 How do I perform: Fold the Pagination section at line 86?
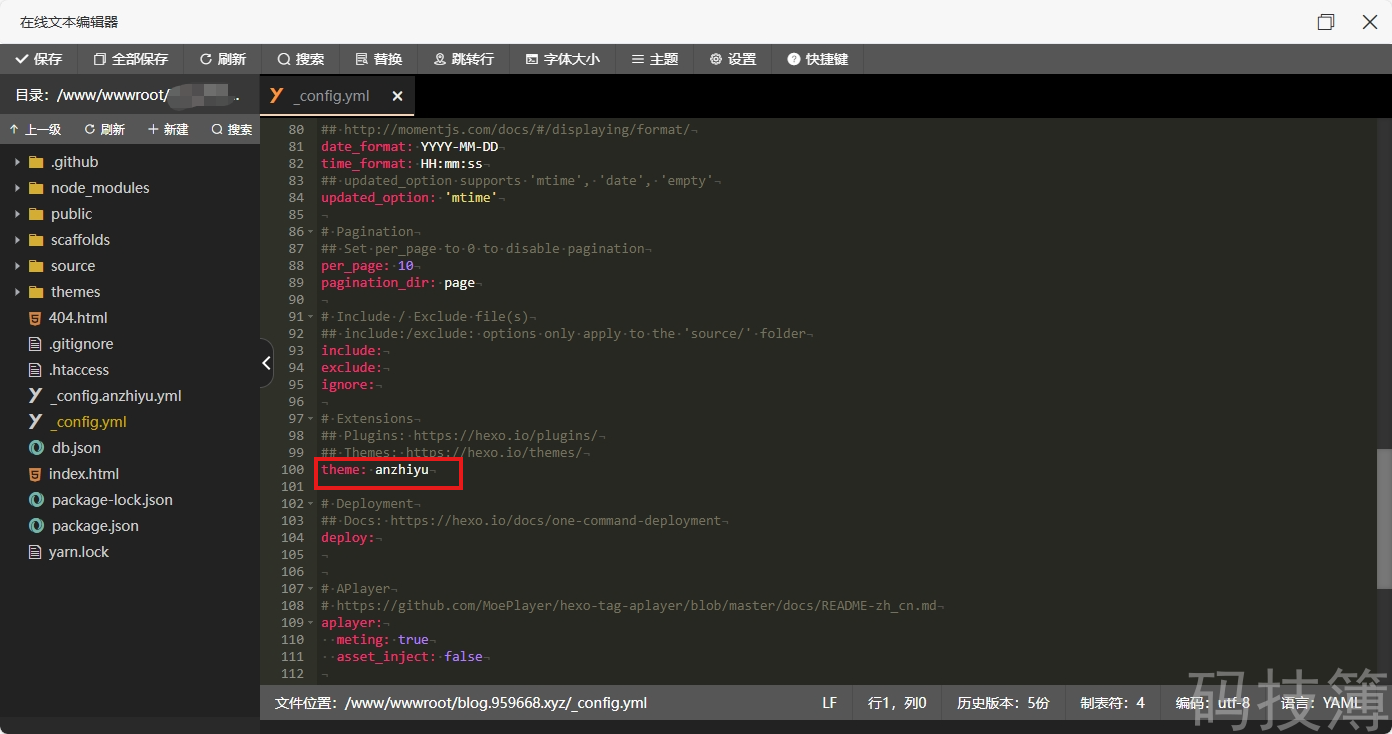tap(311, 232)
